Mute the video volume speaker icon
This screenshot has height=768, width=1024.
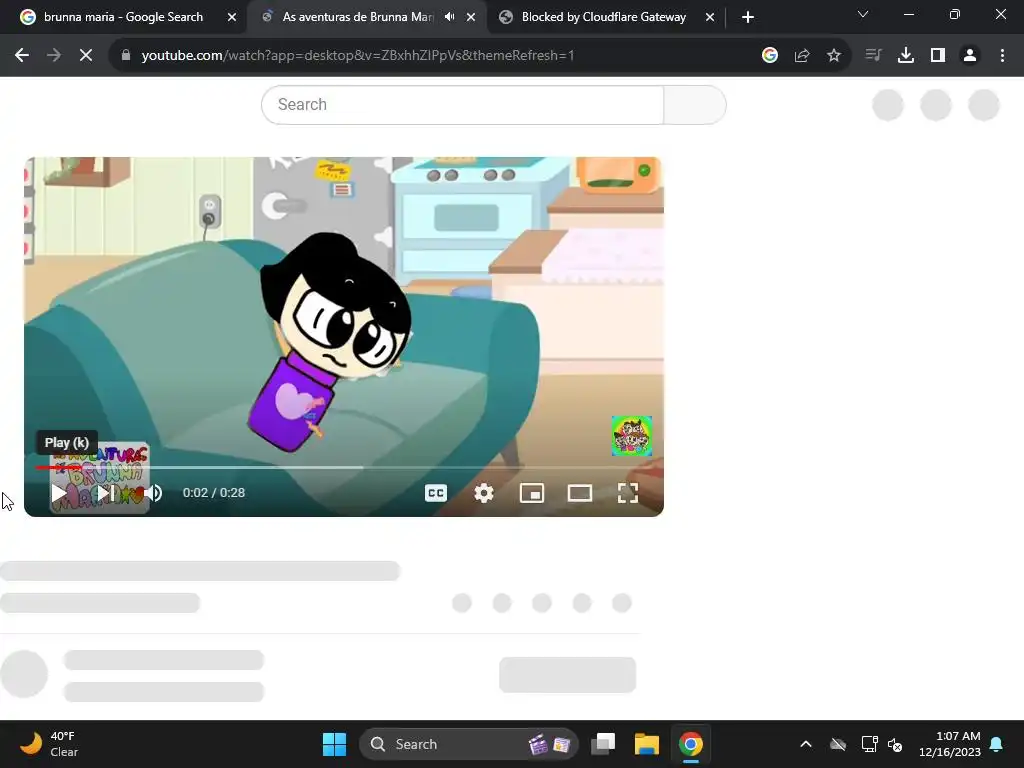pos(154,493)
